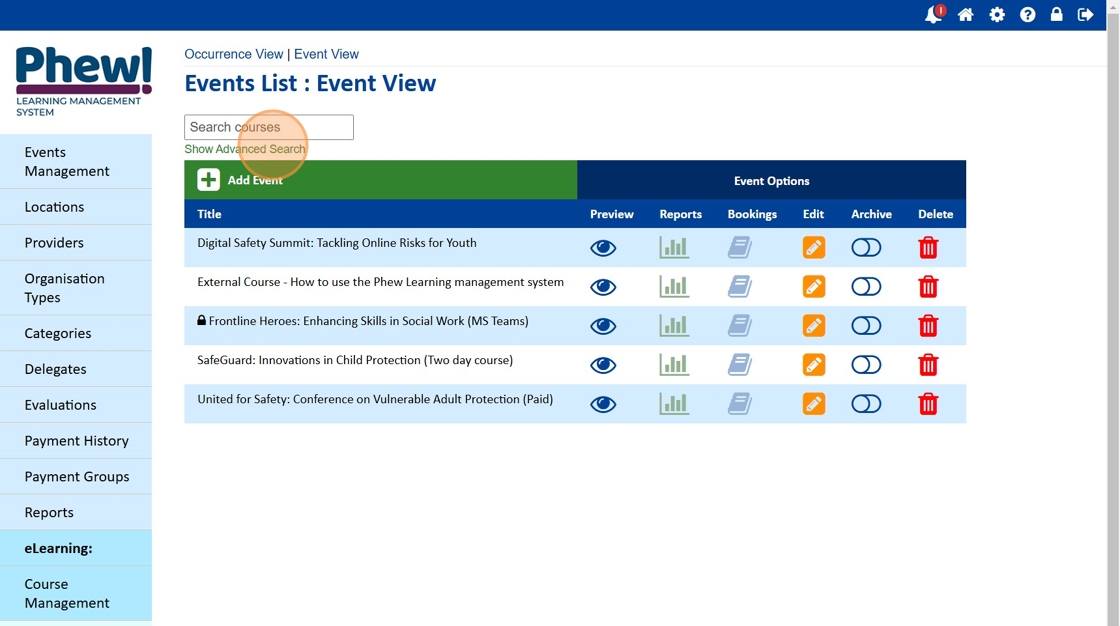Toggle archive for Frontline Heroes event
Viewport: 1120px width, 626px height.
[x=866, y=325]
